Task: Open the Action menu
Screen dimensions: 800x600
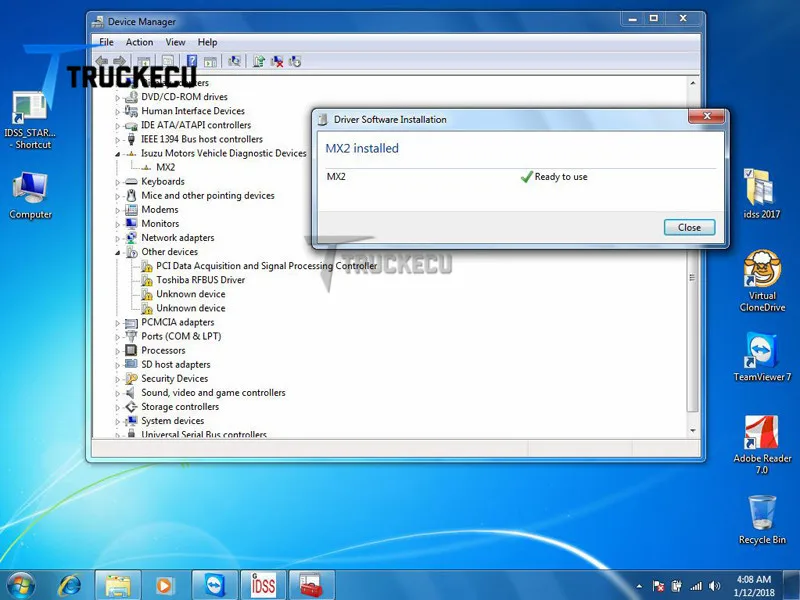Action: tap(139, 42)
